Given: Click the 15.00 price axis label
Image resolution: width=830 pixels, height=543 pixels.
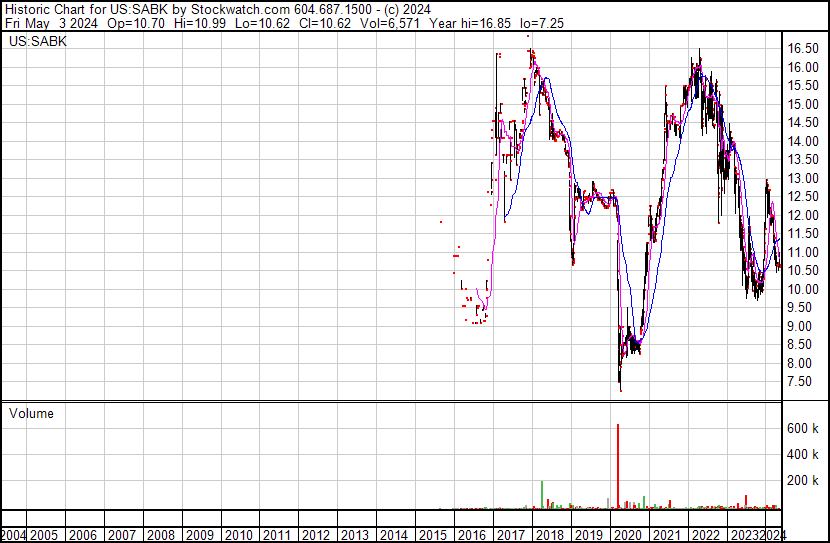Looking at the screenshot, I should pos(803,104).
